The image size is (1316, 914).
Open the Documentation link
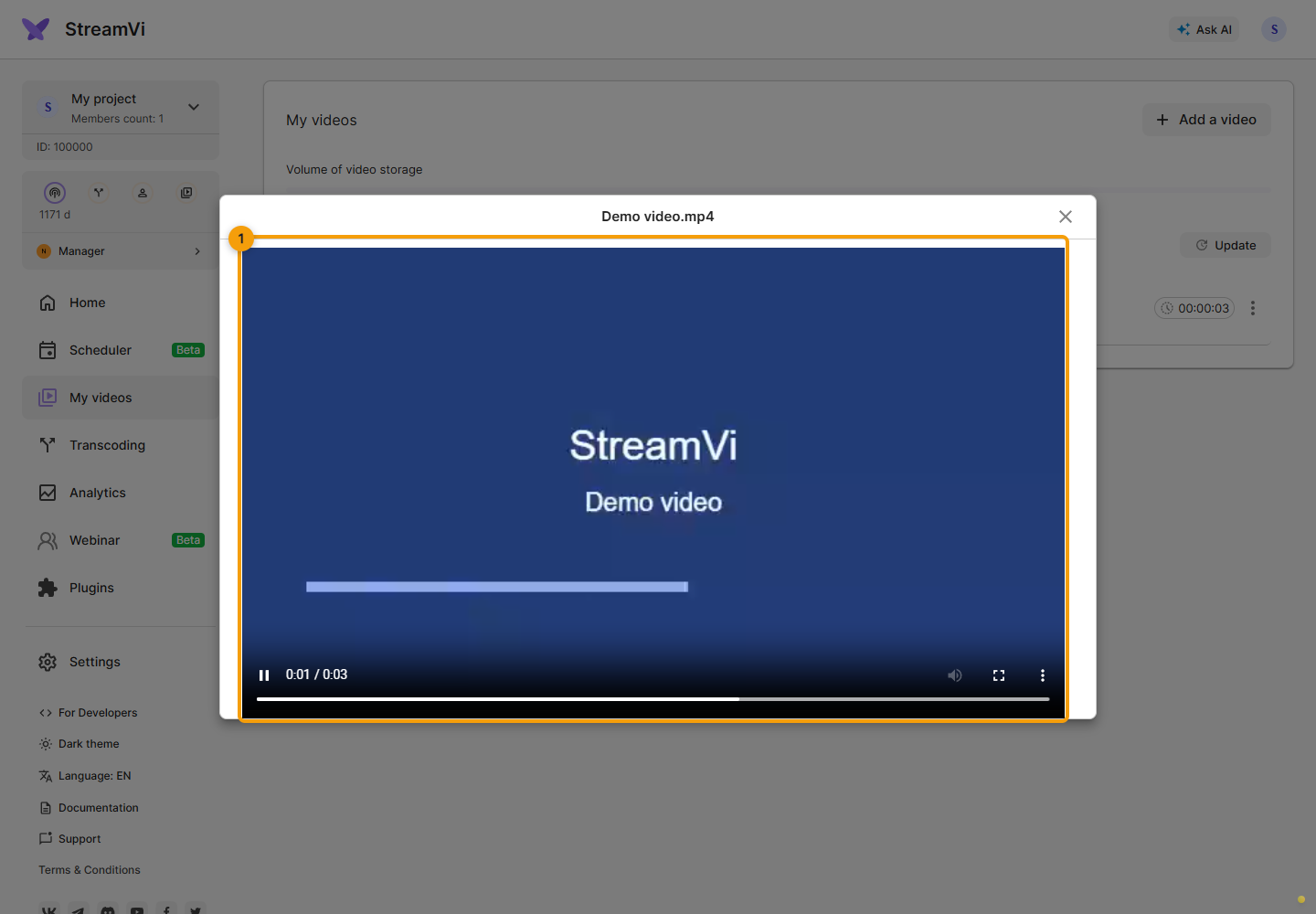click(89, 808)
